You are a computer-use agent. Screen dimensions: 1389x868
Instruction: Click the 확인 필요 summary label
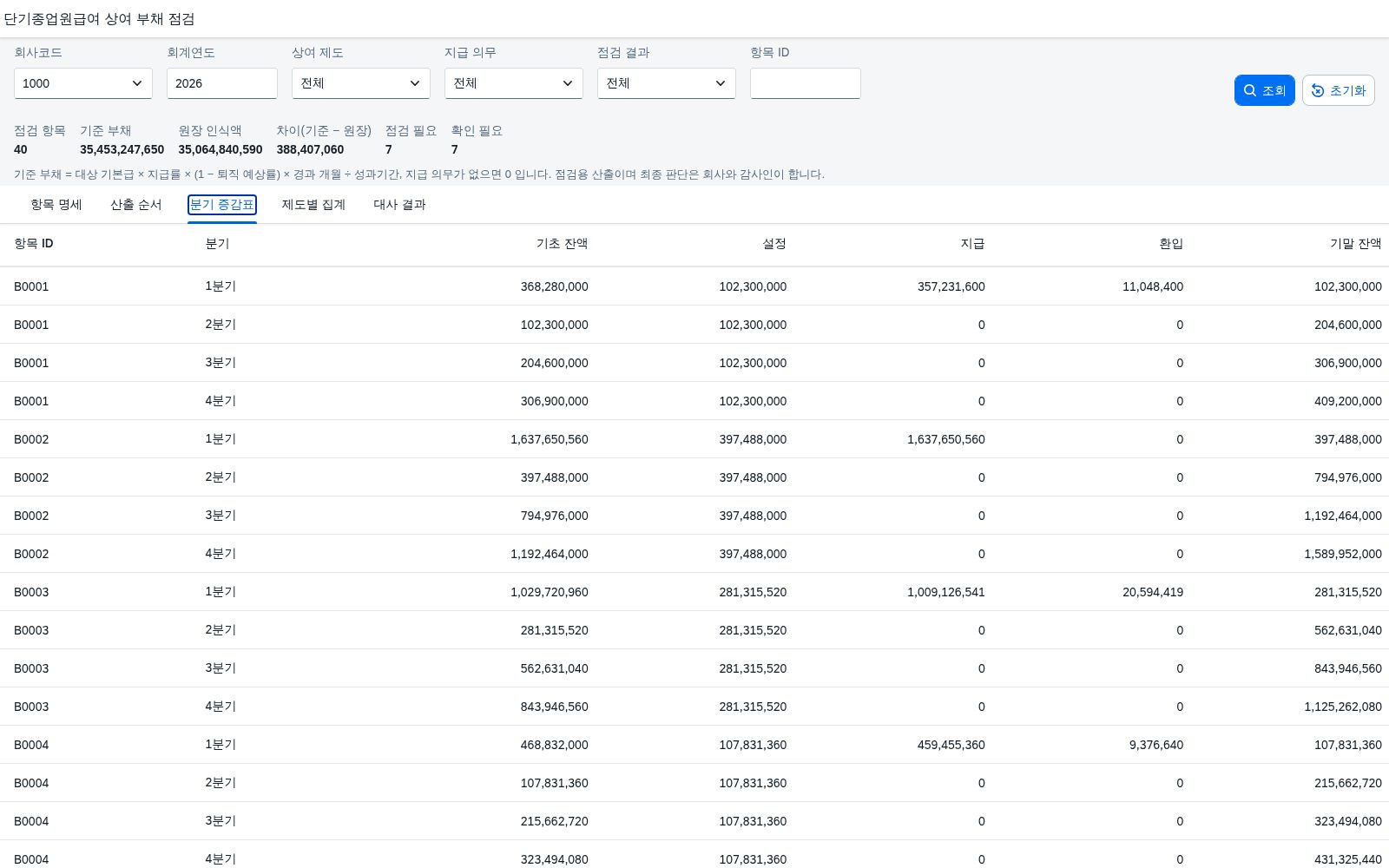pyautogui.click(x=477, y=130)
